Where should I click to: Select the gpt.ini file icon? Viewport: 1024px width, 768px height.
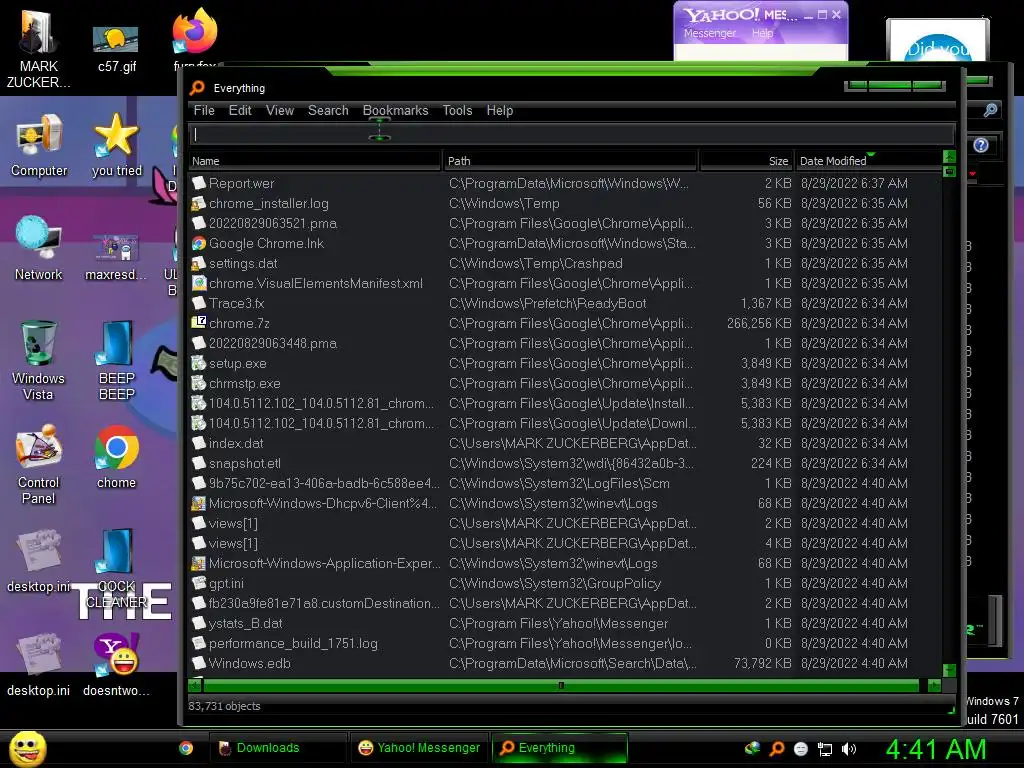pos(199,583)
